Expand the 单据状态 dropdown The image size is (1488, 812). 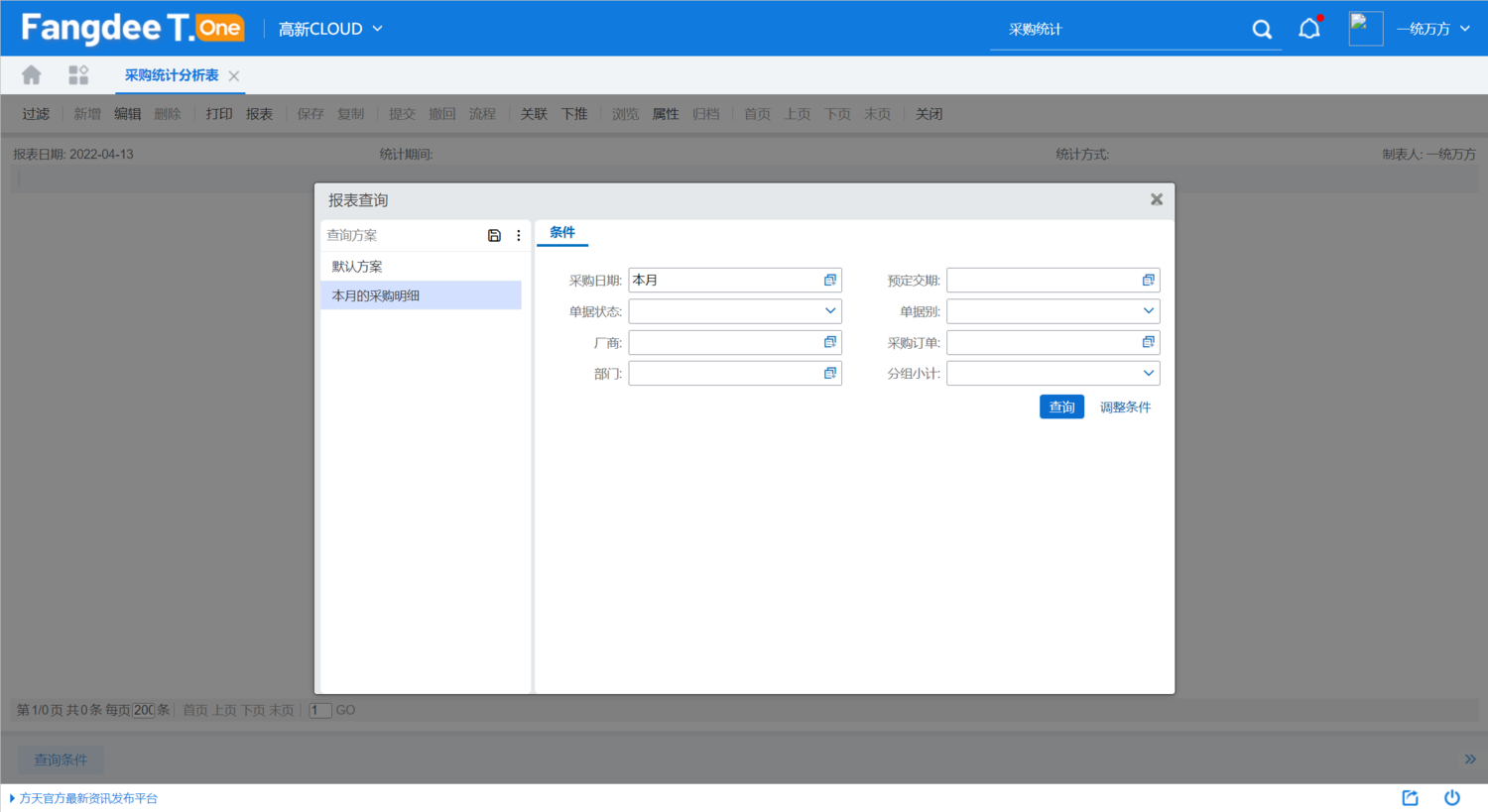tap(830, 311)
